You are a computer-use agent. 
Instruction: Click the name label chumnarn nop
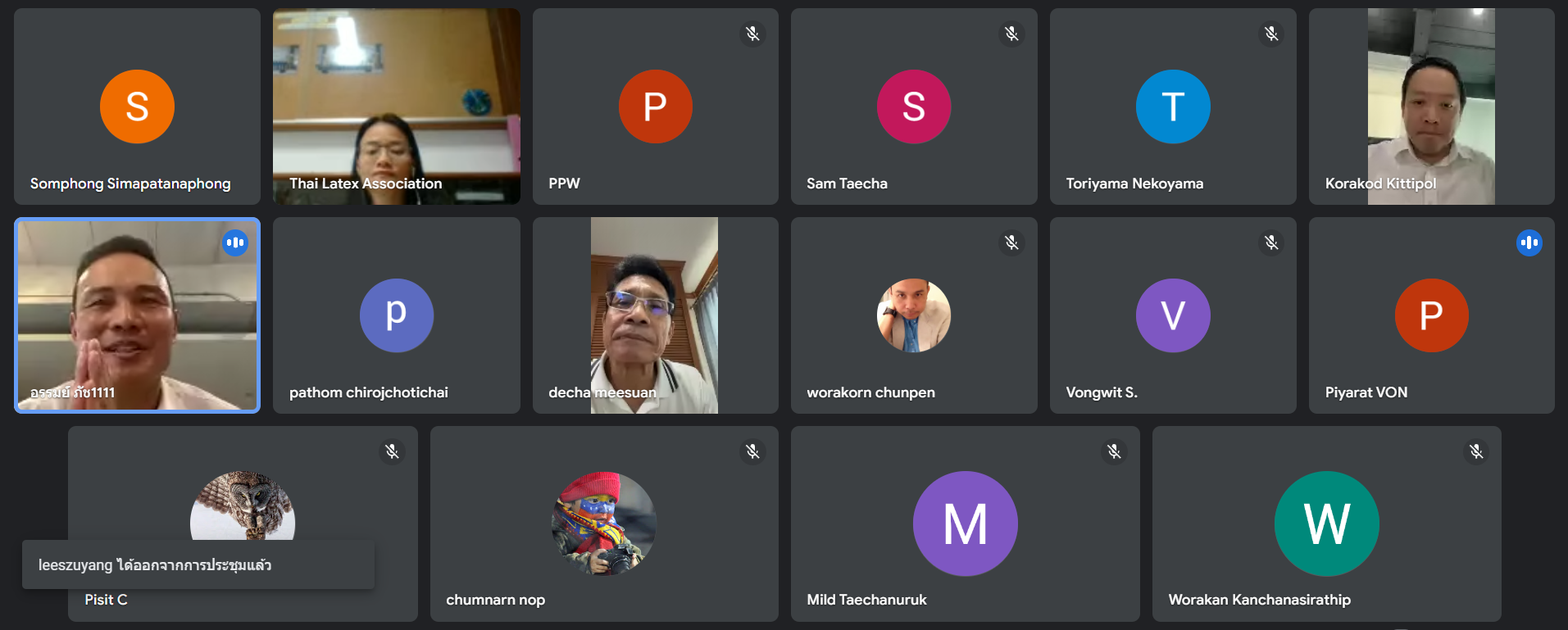pyautogui.click(x=495, y=600)
